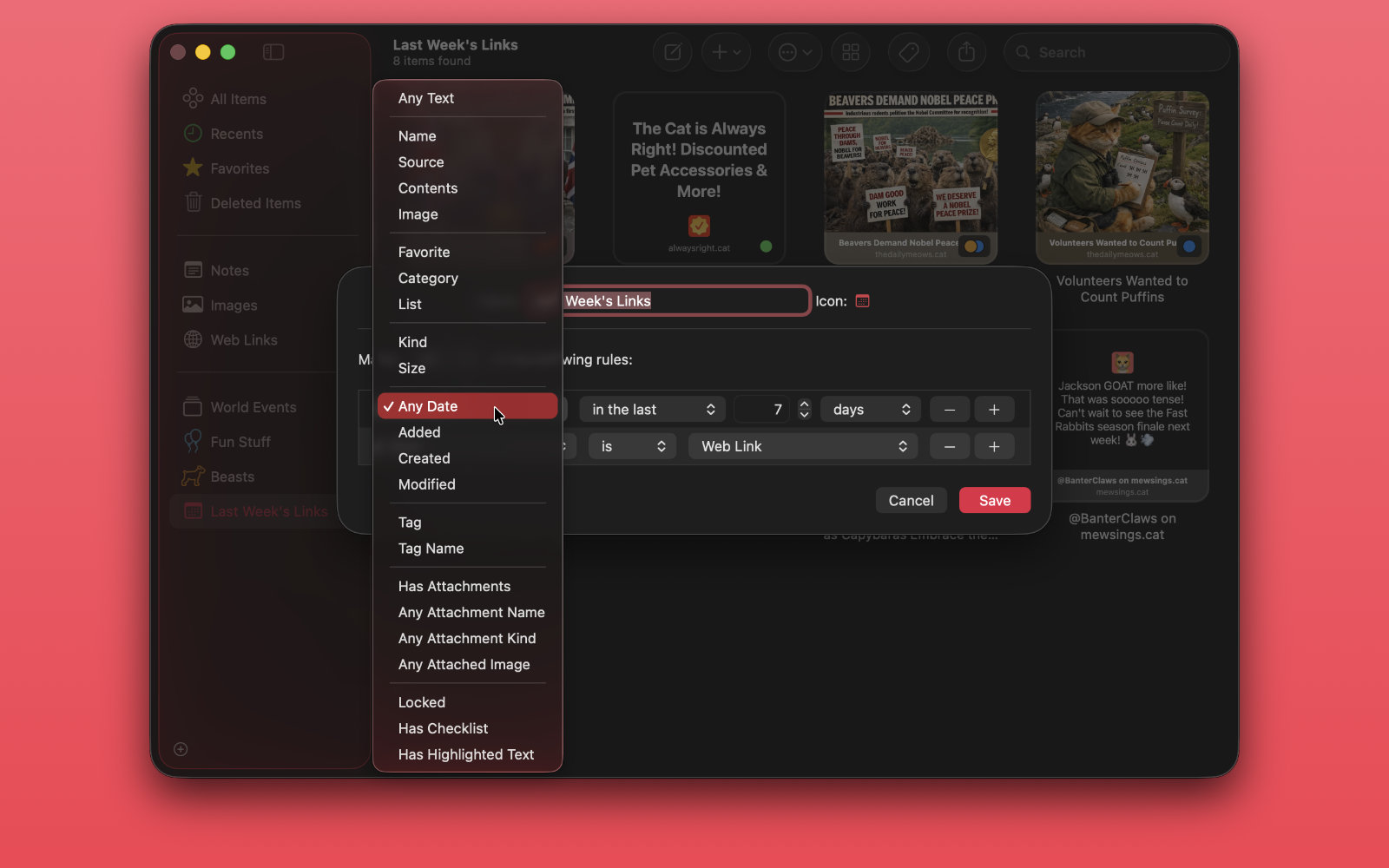Cancel the smart list editing dialog
The image size is (1389, 868).
tap(911, 500)
